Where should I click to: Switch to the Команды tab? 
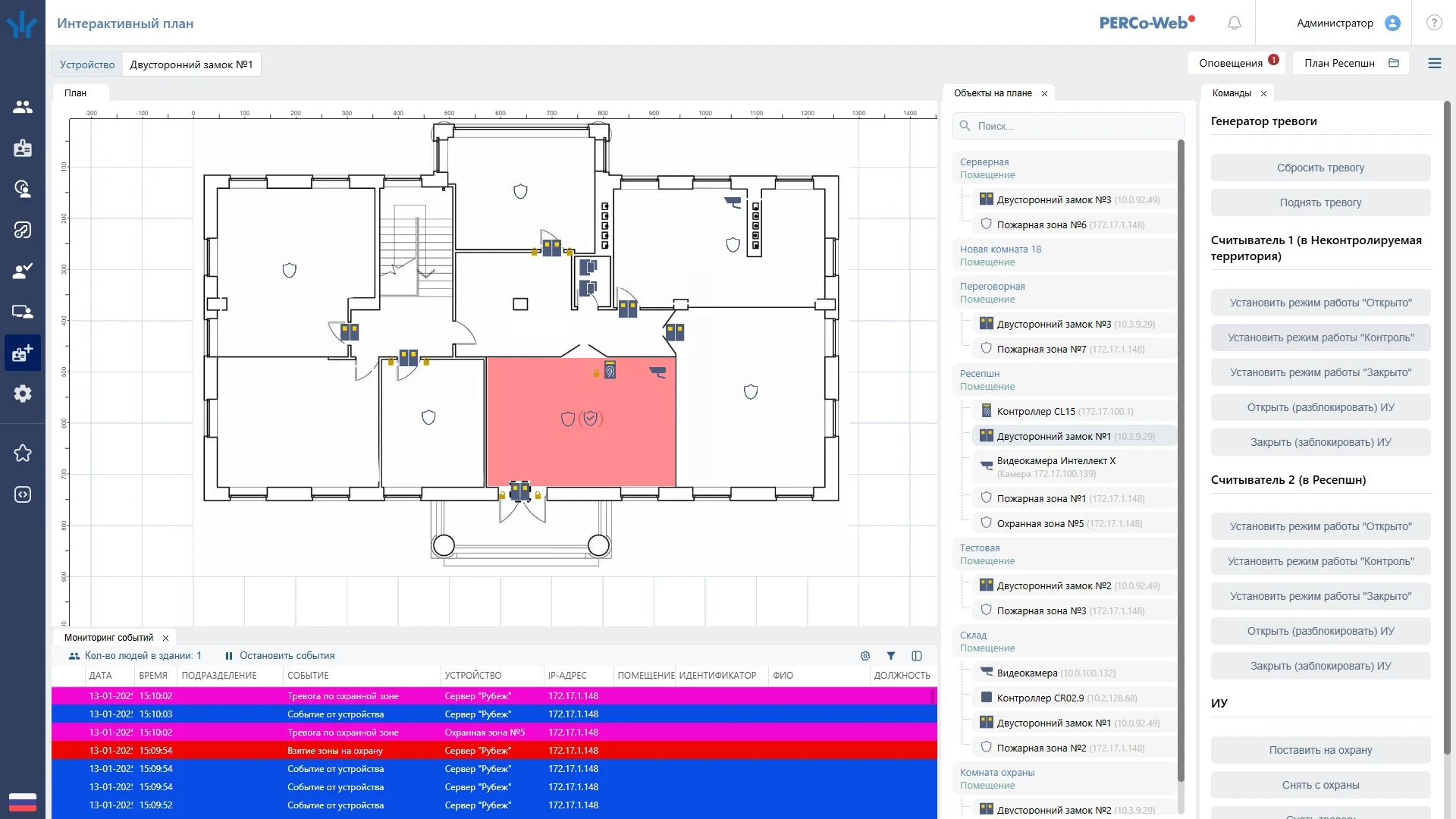[x=1232, y=93]
